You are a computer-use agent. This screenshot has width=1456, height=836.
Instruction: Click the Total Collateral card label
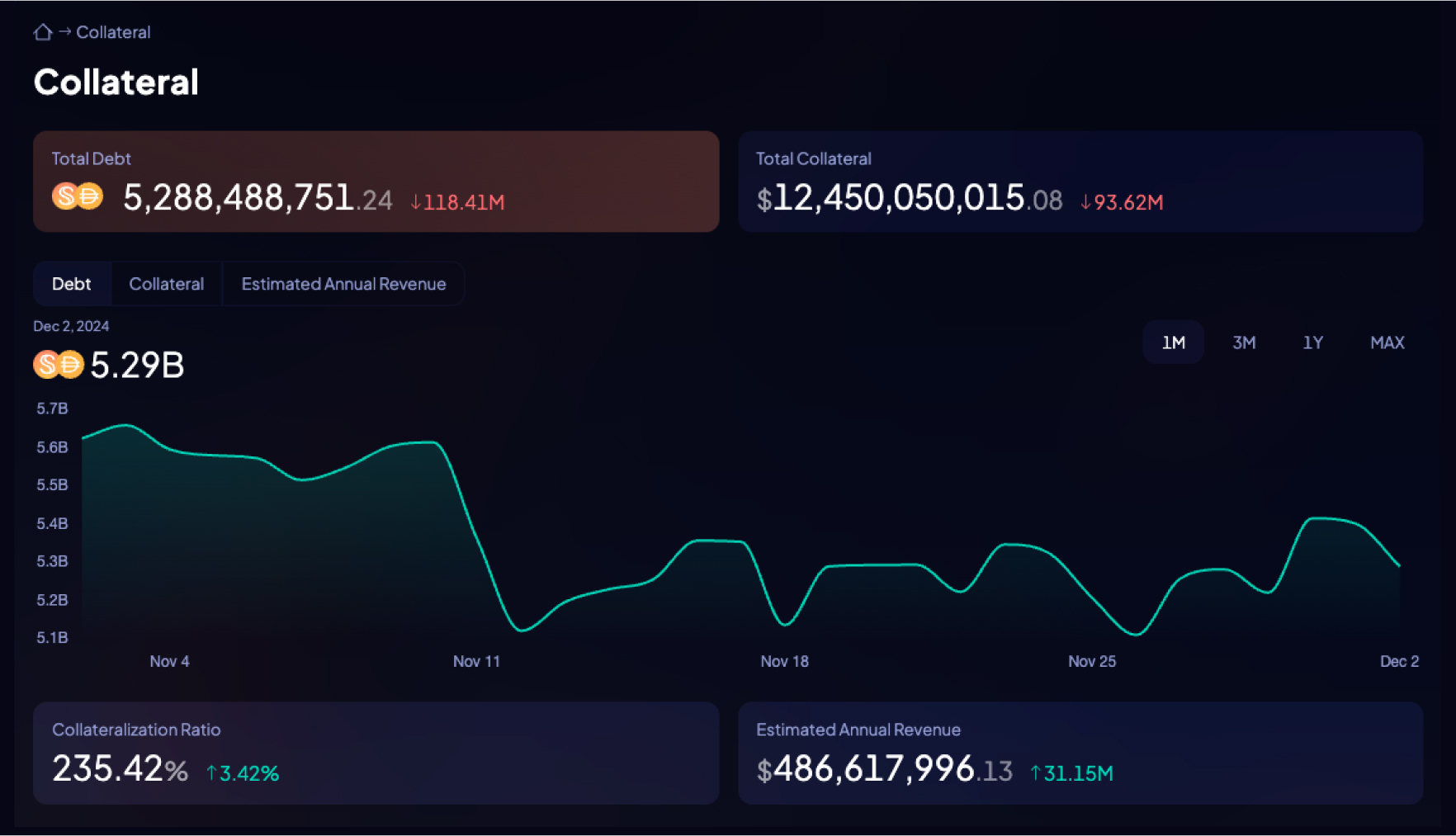[x=813, y=158]
